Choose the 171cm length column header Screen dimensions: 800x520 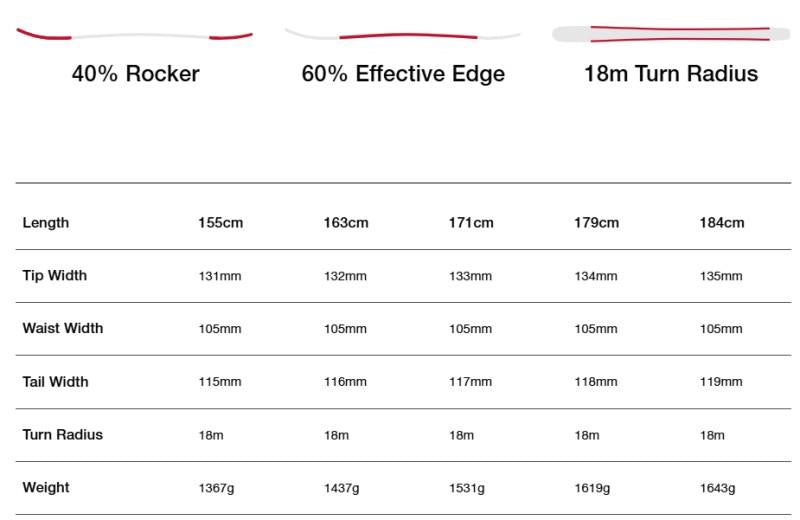tap(471, 222)
